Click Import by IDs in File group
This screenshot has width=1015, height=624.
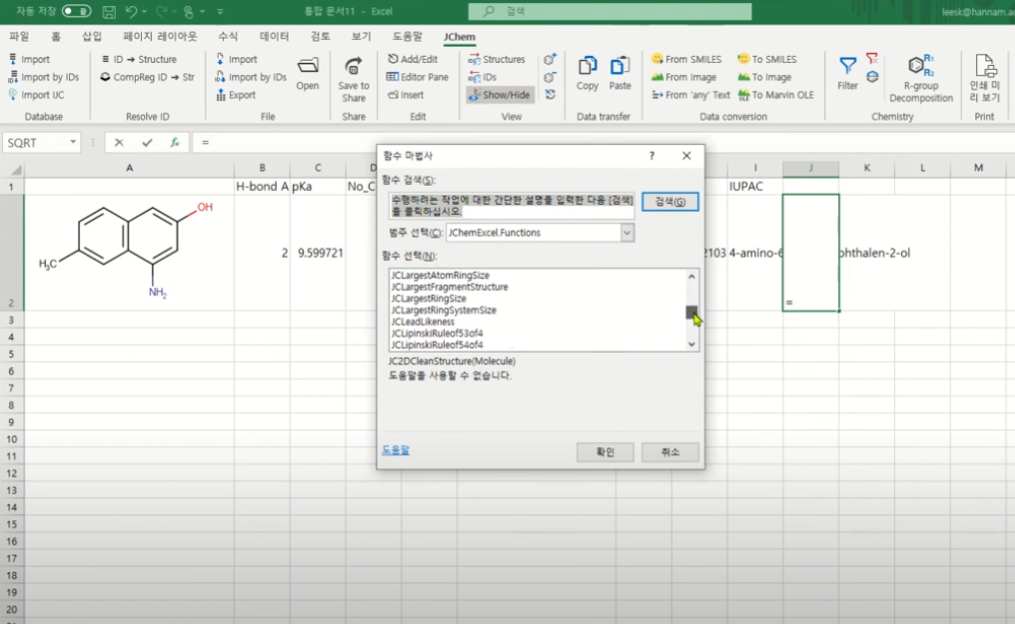click(251, 77)
